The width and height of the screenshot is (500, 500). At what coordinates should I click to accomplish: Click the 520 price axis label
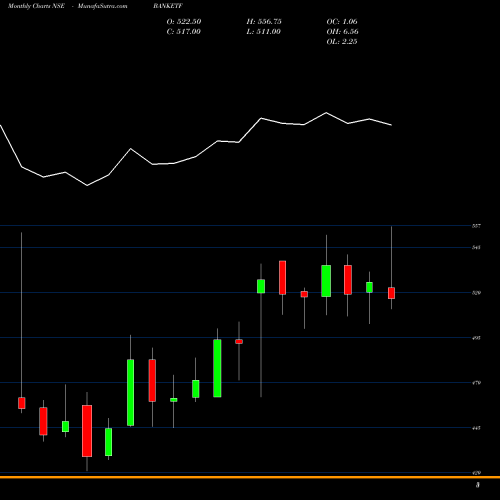pyautogui.click(x=476, y=293)
